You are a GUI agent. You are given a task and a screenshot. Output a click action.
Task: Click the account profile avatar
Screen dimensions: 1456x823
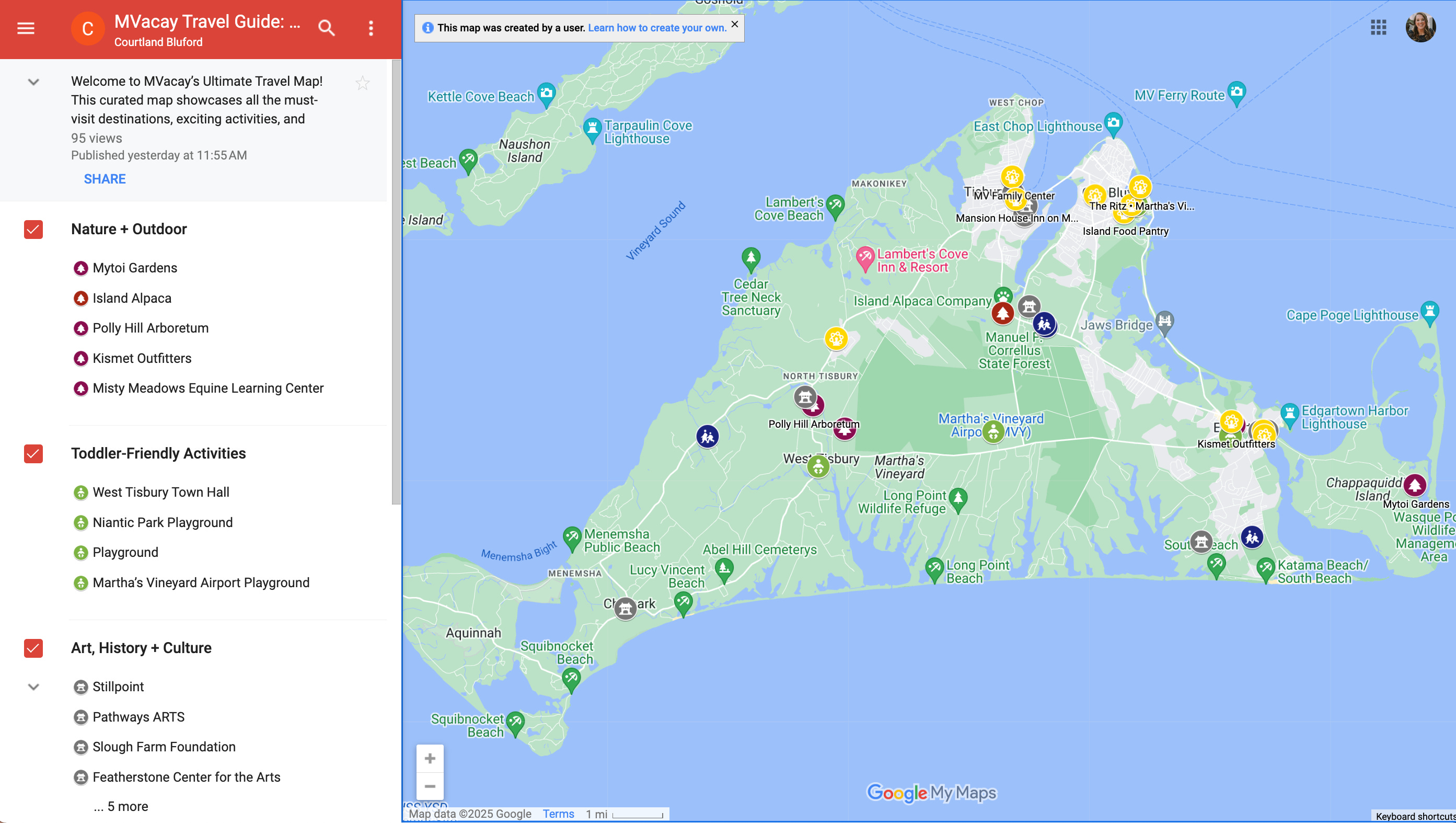[x=1420, y=27]
